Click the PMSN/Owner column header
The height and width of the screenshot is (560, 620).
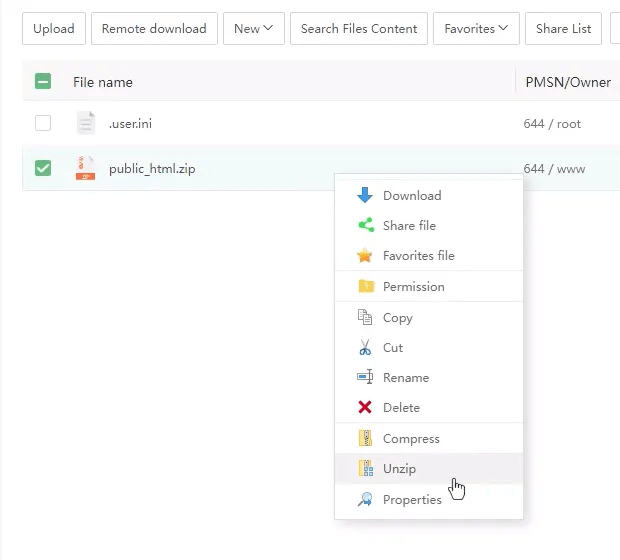pos(568,82)
